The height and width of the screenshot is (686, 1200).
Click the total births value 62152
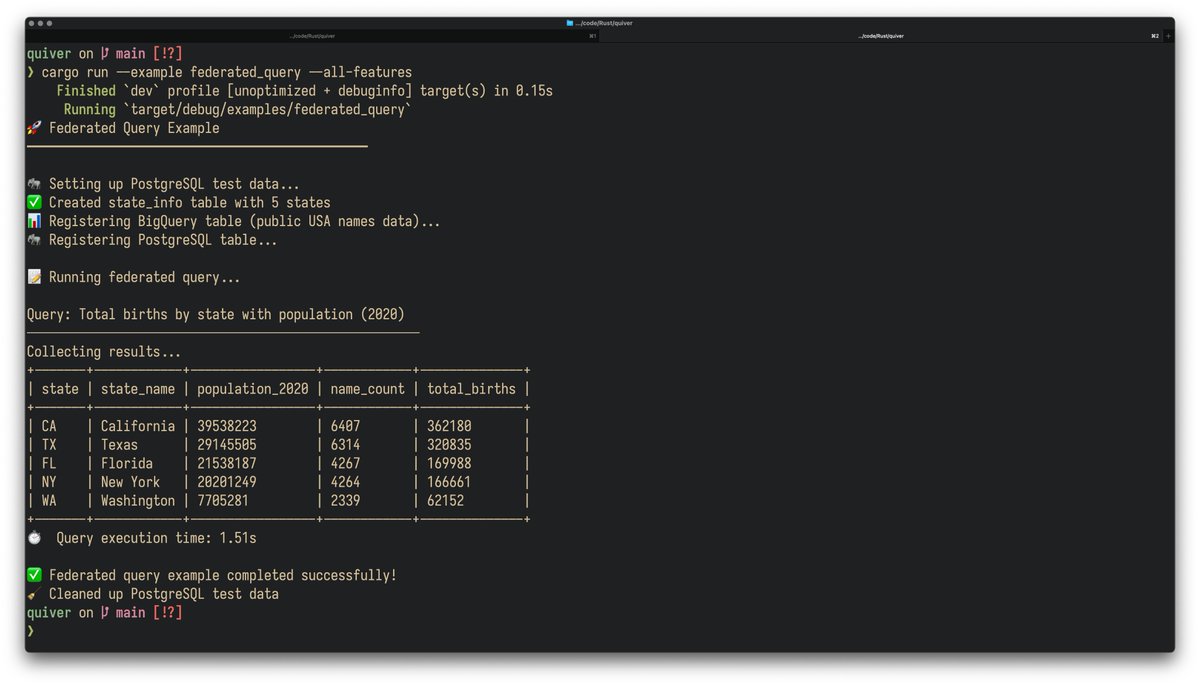coord(446,501)
